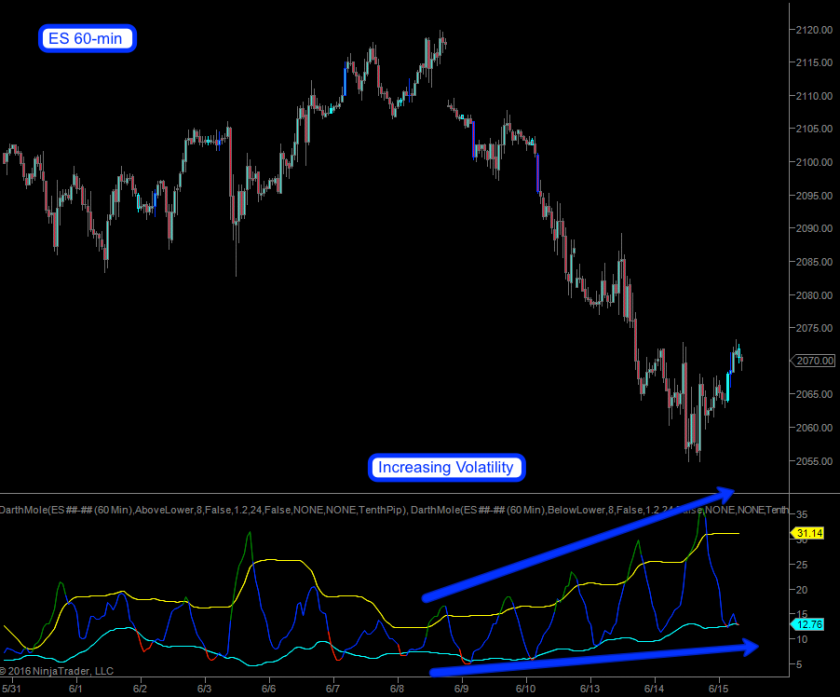
Task: Select the yellow 31.14 indicator value marker
Action: (808, 533)
